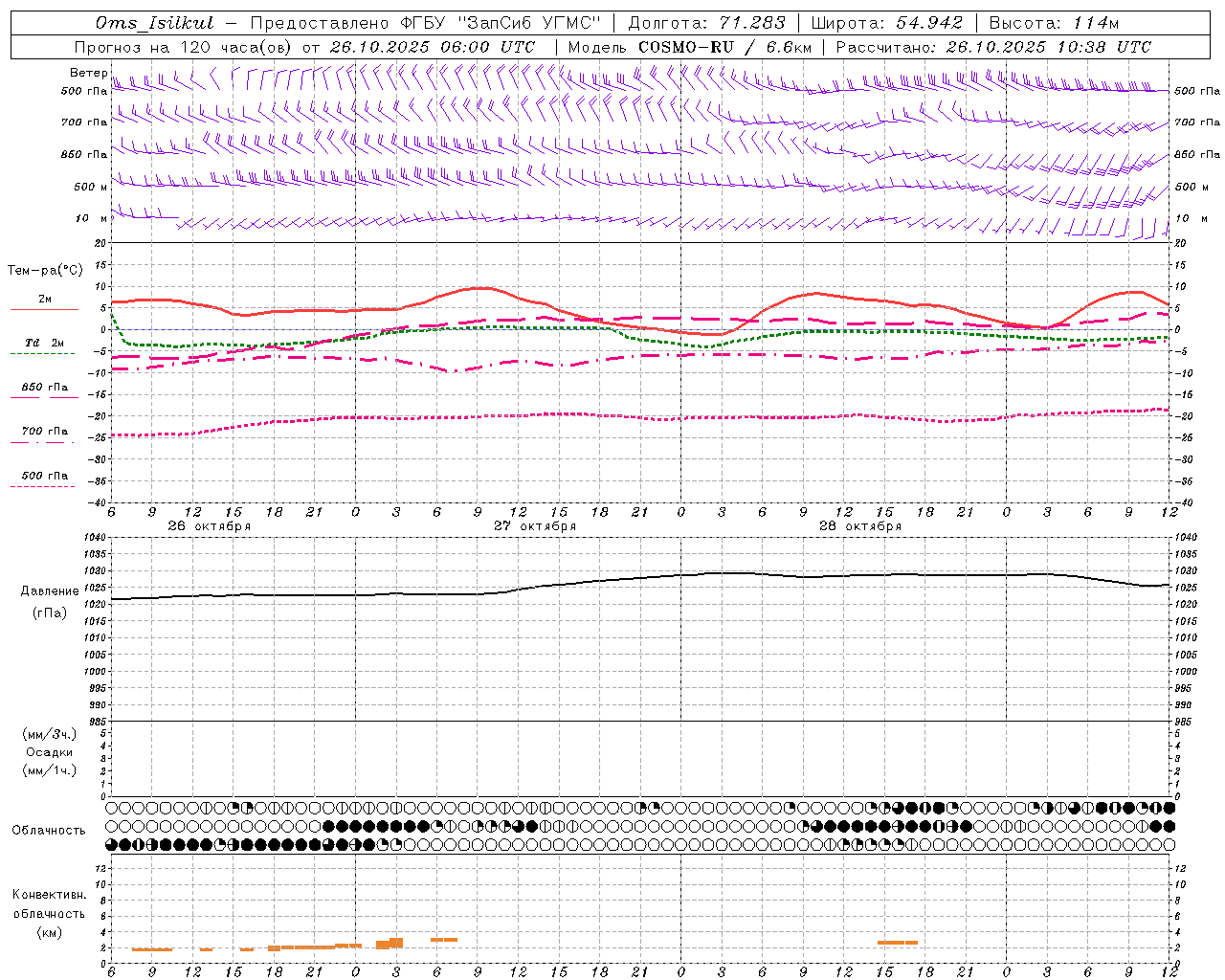The image size is (1225, 980).
Task: Click the (мм/1ч.) precipitation unit label
Action: coord(50,770)
